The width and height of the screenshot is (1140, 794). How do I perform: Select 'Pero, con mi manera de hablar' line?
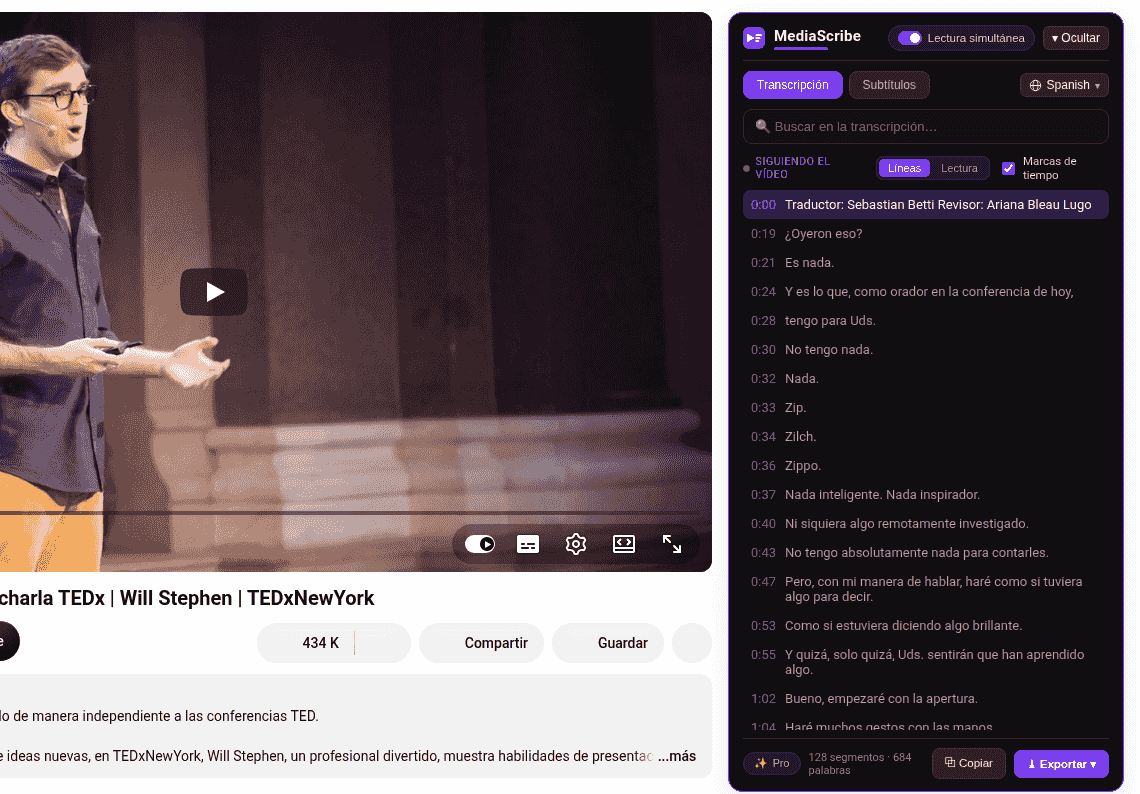[x=926, y=589]
